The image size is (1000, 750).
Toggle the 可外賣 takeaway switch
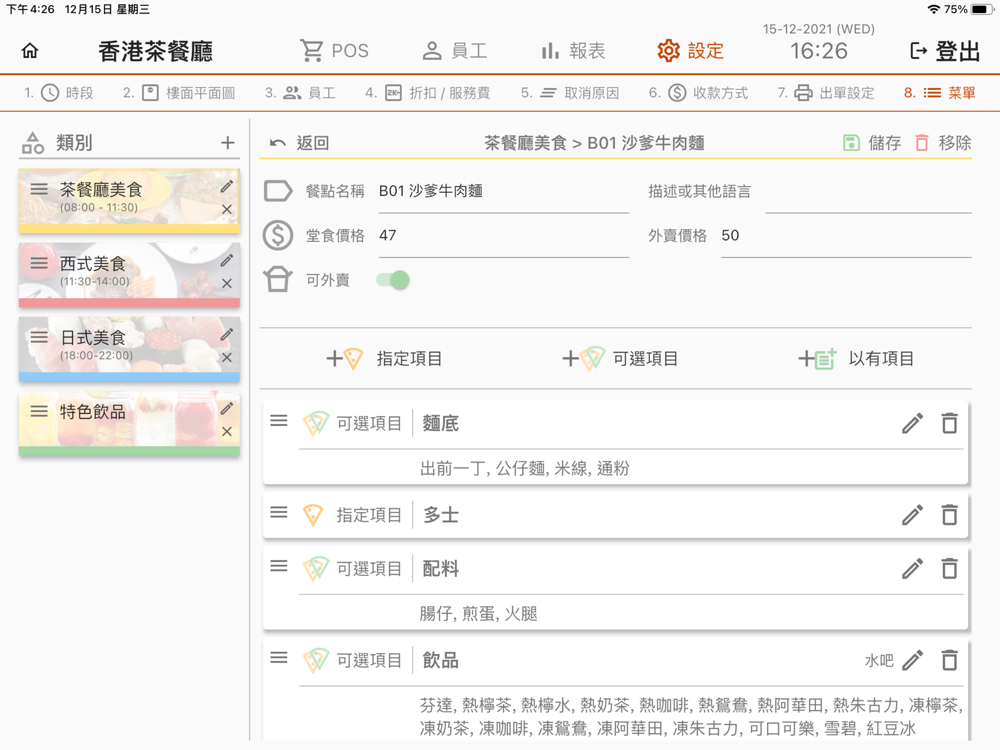click(x=393, y=280)
